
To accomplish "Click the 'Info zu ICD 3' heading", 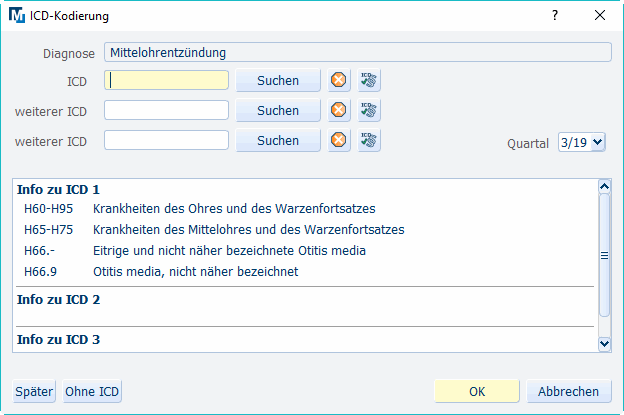I will click(x=58, y=339).
